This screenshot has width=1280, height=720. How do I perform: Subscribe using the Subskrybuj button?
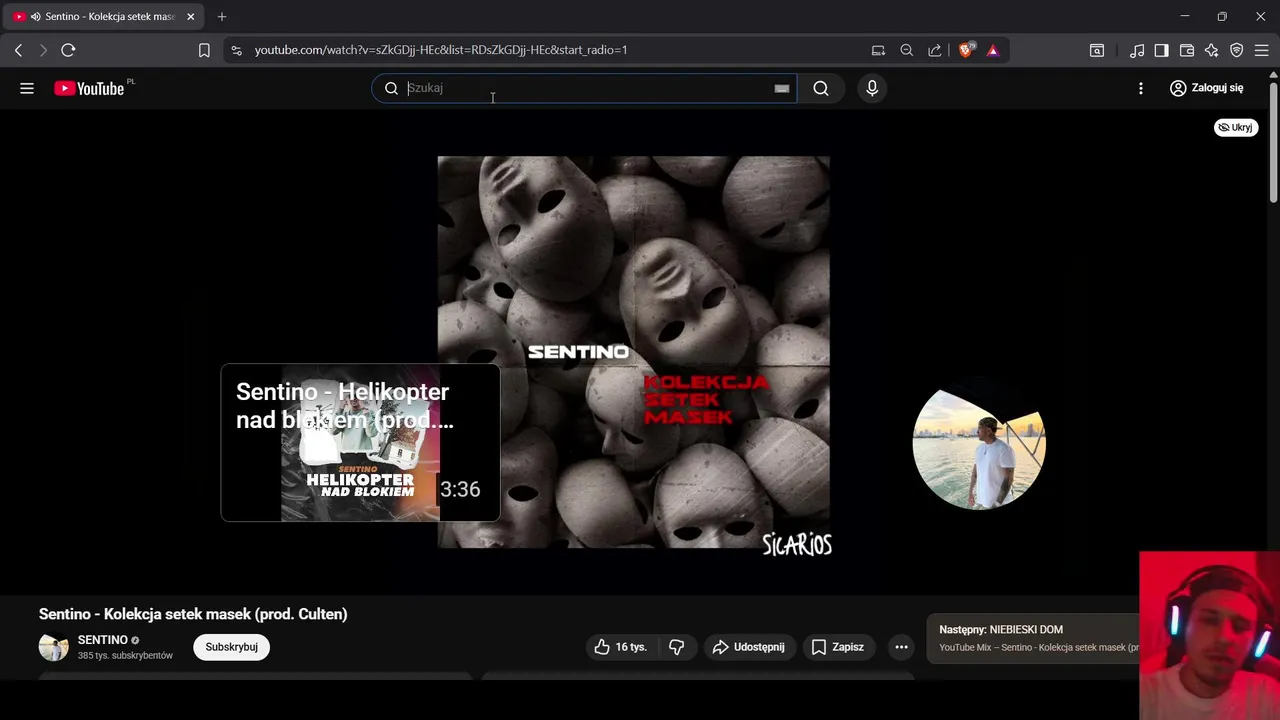coord(232,647)
